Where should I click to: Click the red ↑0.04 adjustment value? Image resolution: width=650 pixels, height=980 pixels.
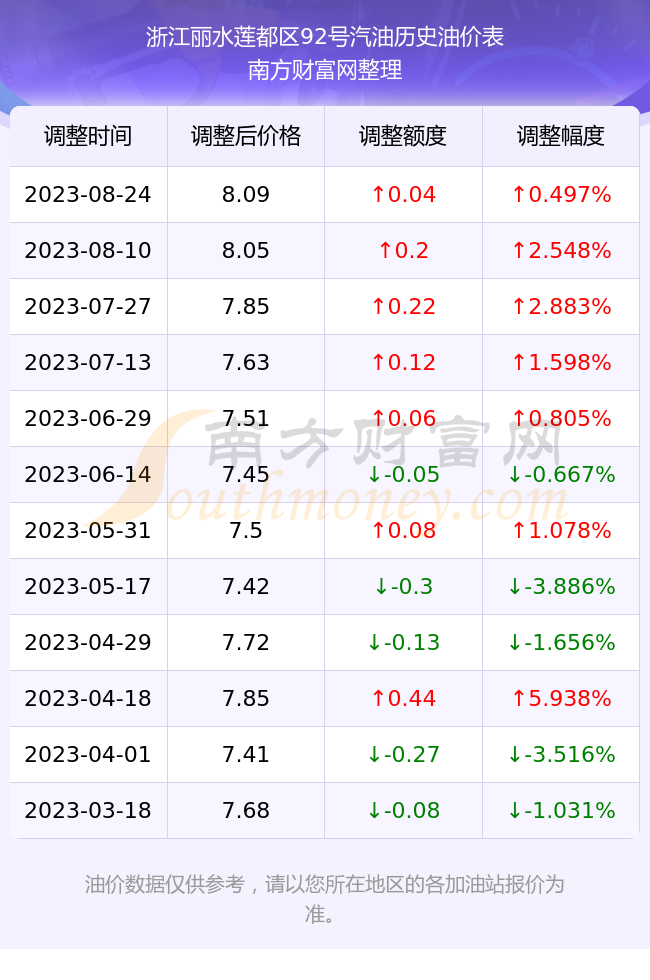coord(403,194)
